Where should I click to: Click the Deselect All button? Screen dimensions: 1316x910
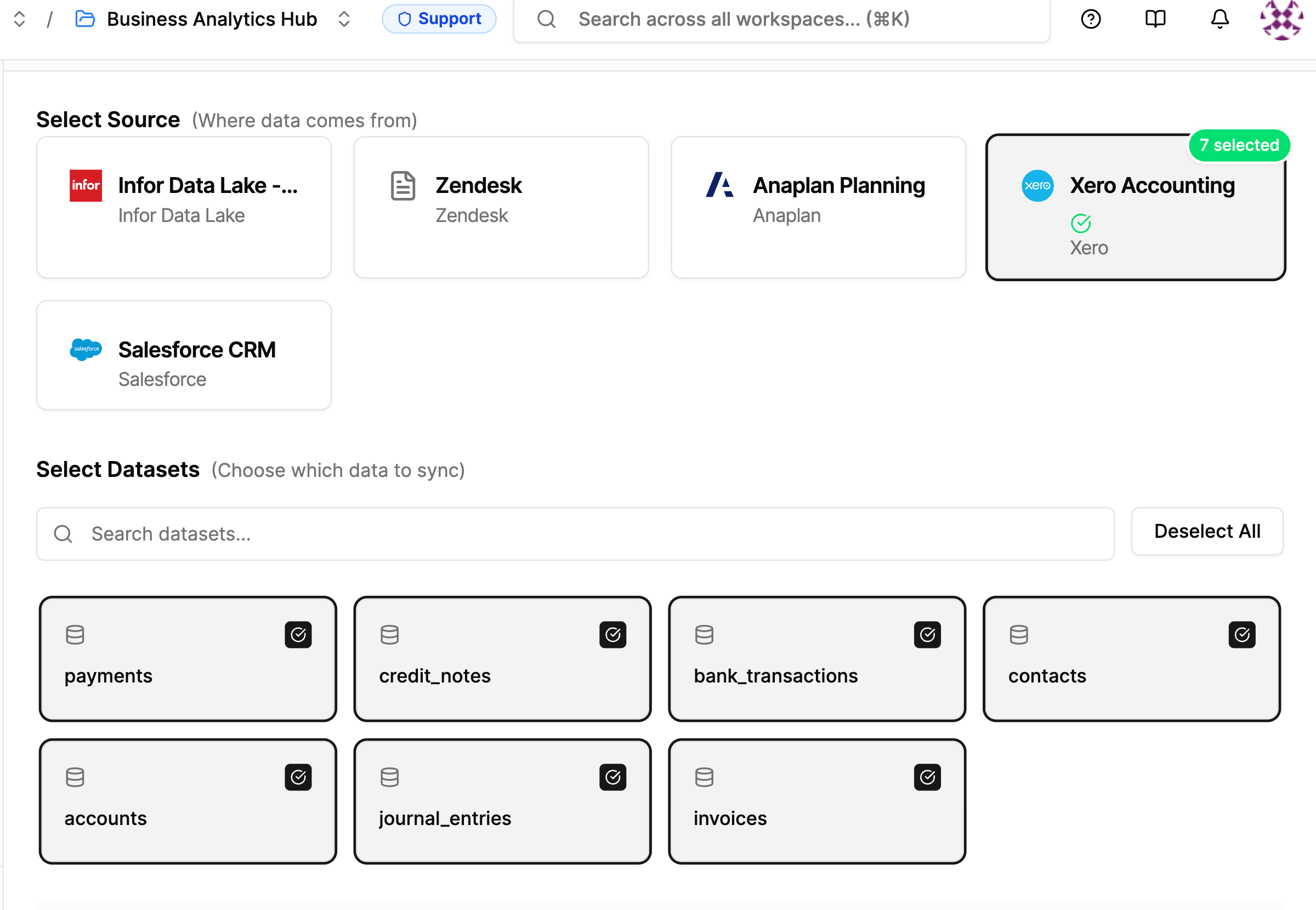coord(1206,531)
